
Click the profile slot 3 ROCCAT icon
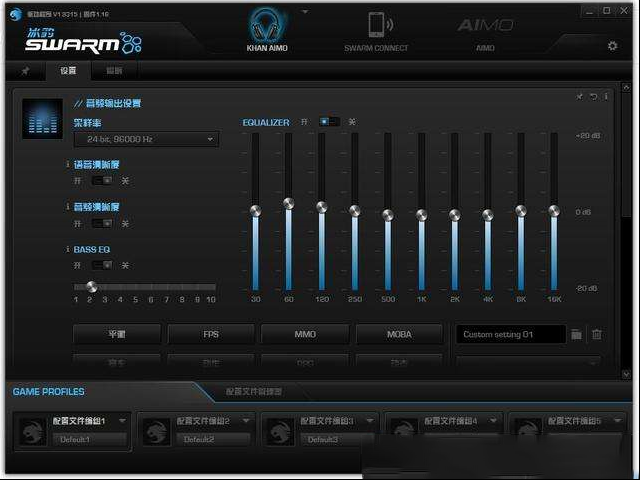point(280,431)
